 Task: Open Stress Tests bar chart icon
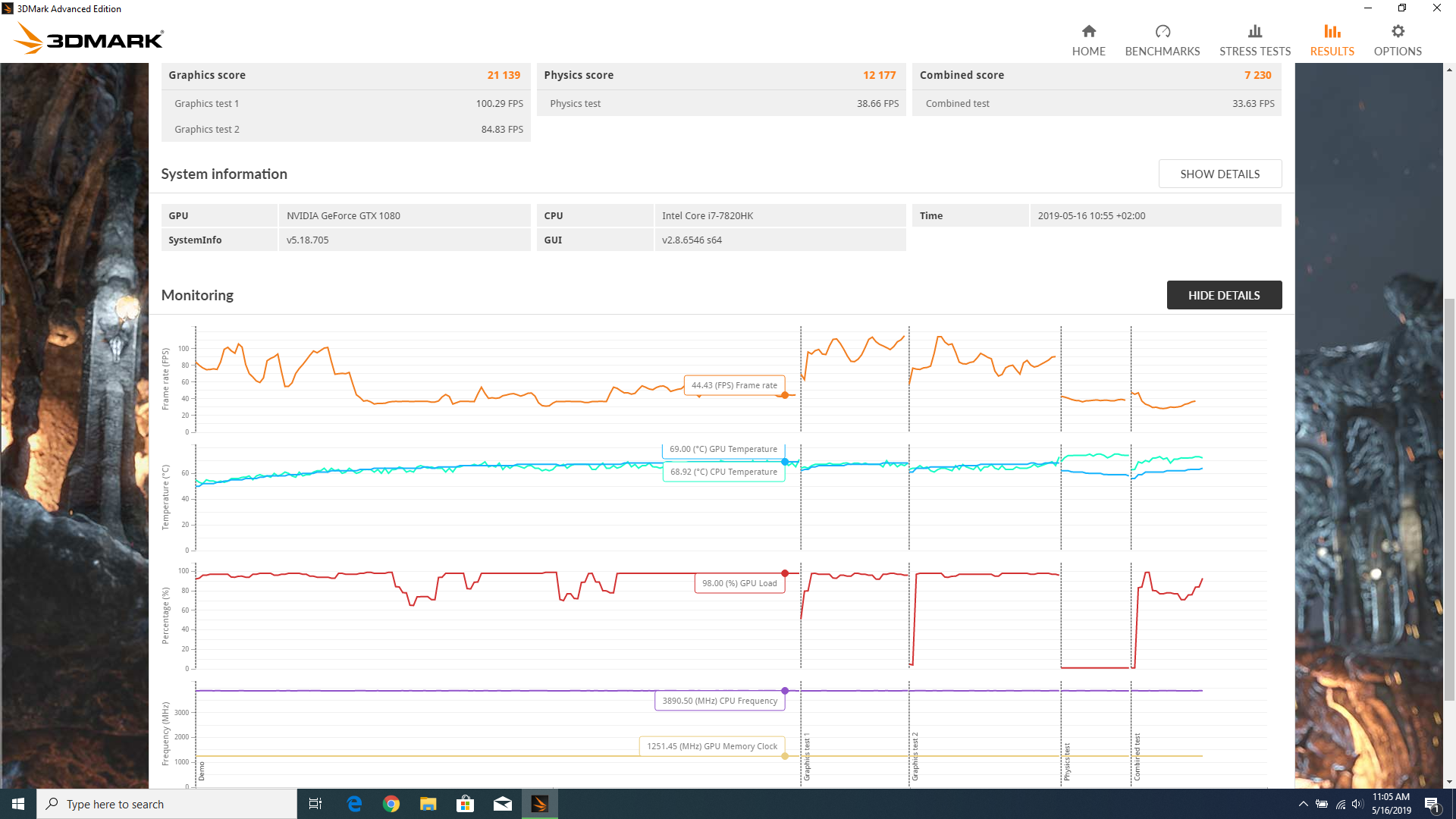click(1254, 31)
